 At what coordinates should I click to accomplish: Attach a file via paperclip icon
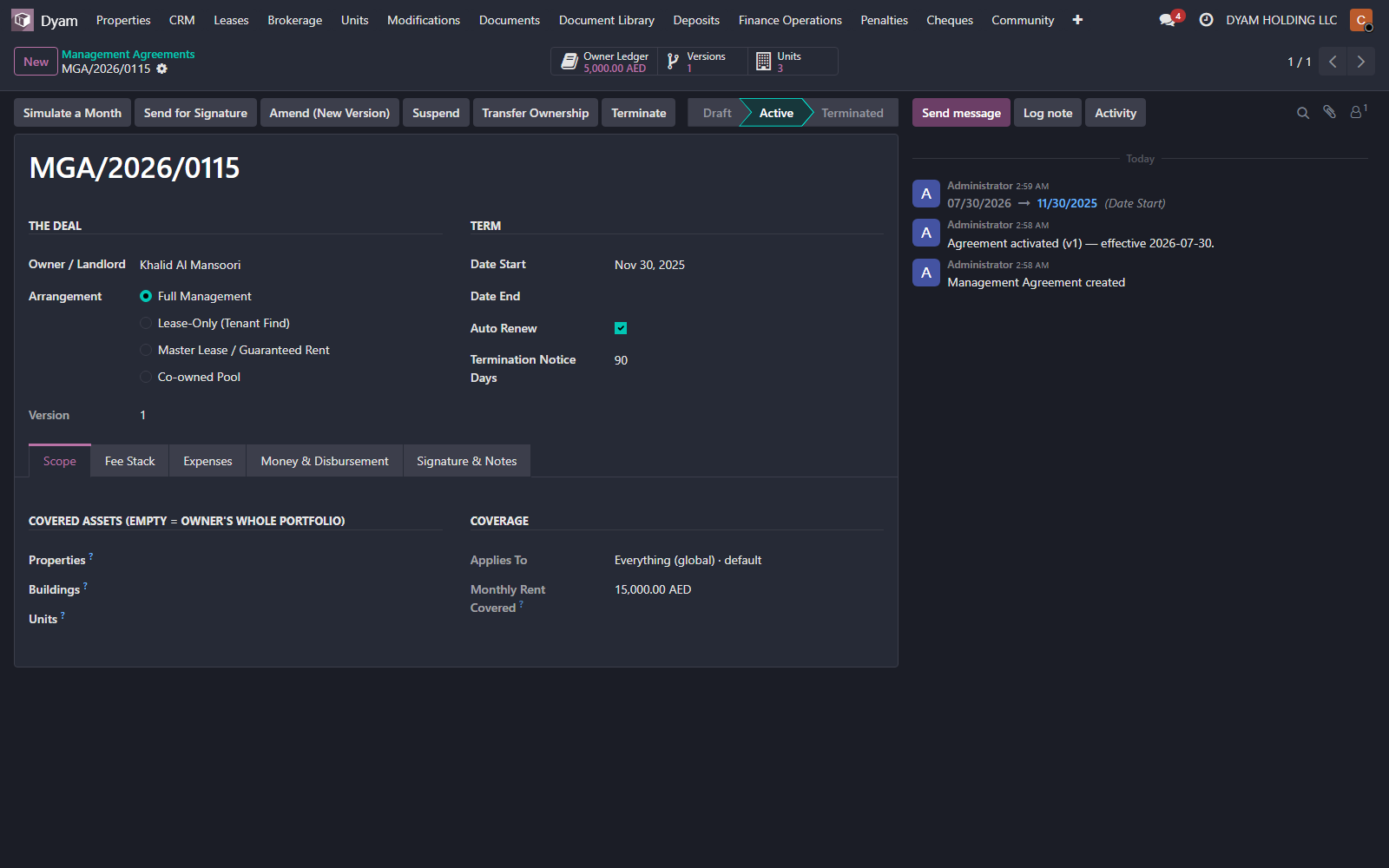(1329, 112)
